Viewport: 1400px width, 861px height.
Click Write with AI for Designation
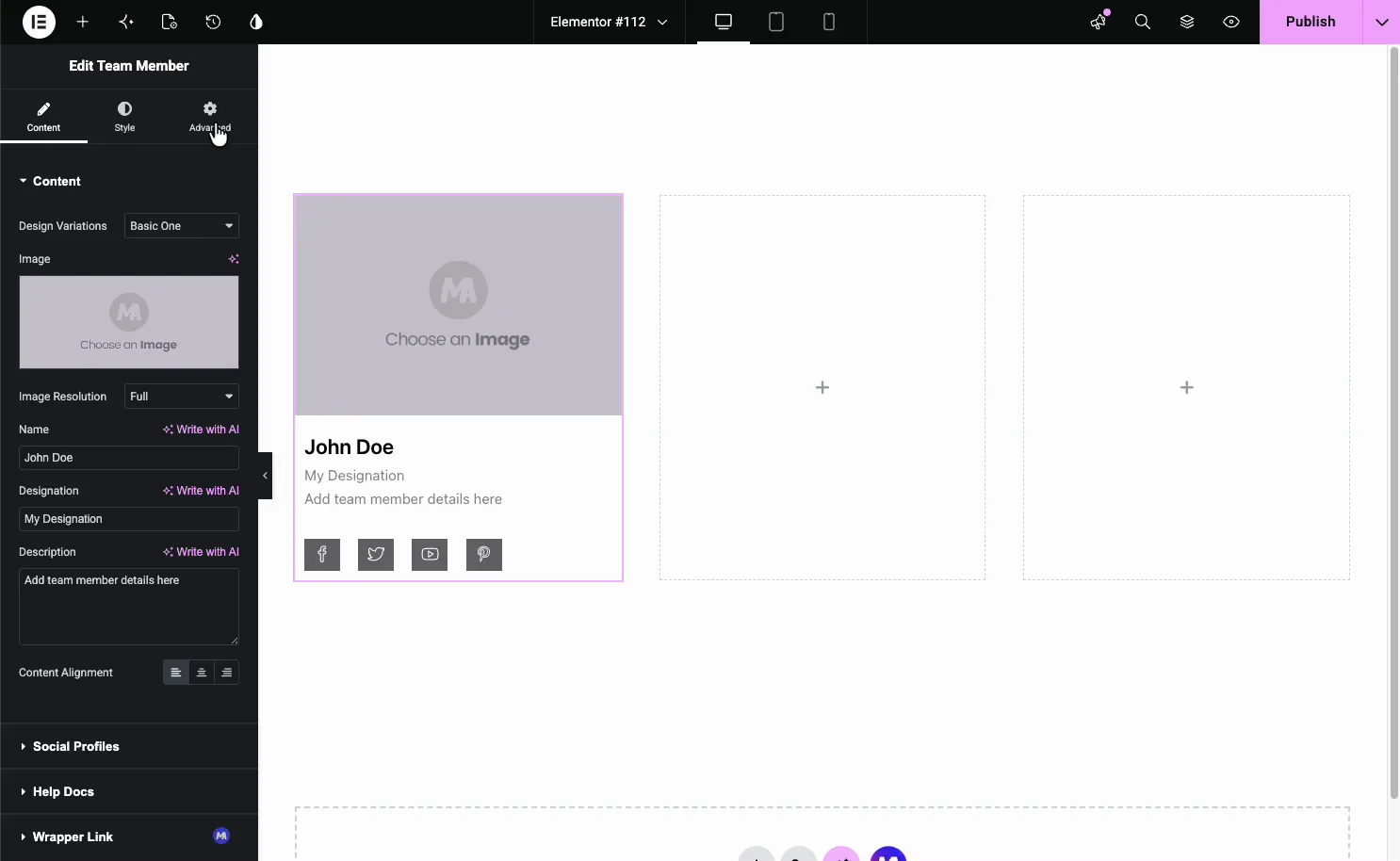(x=201, y=491)
